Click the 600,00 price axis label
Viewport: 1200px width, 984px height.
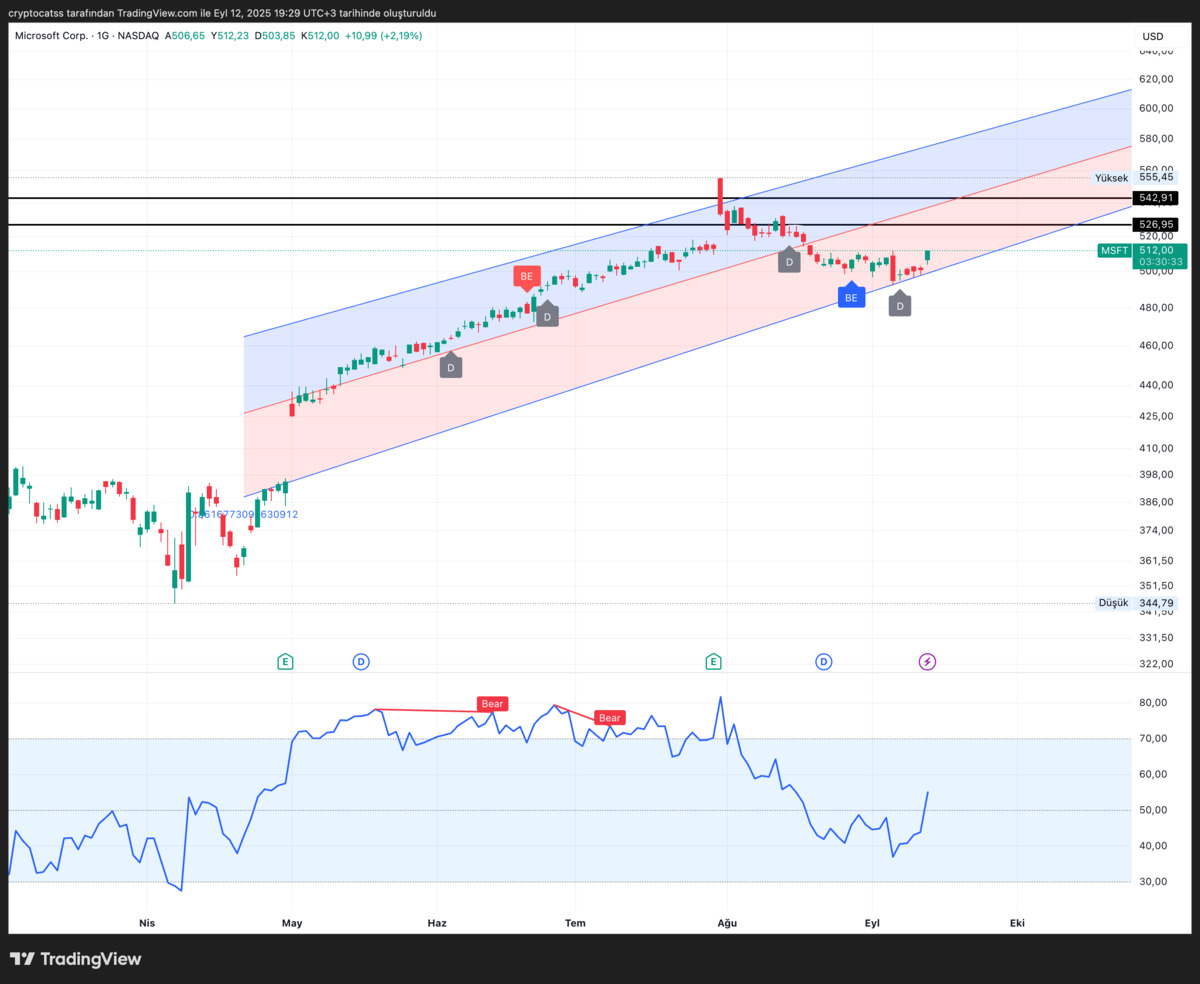click(1155, 108)
